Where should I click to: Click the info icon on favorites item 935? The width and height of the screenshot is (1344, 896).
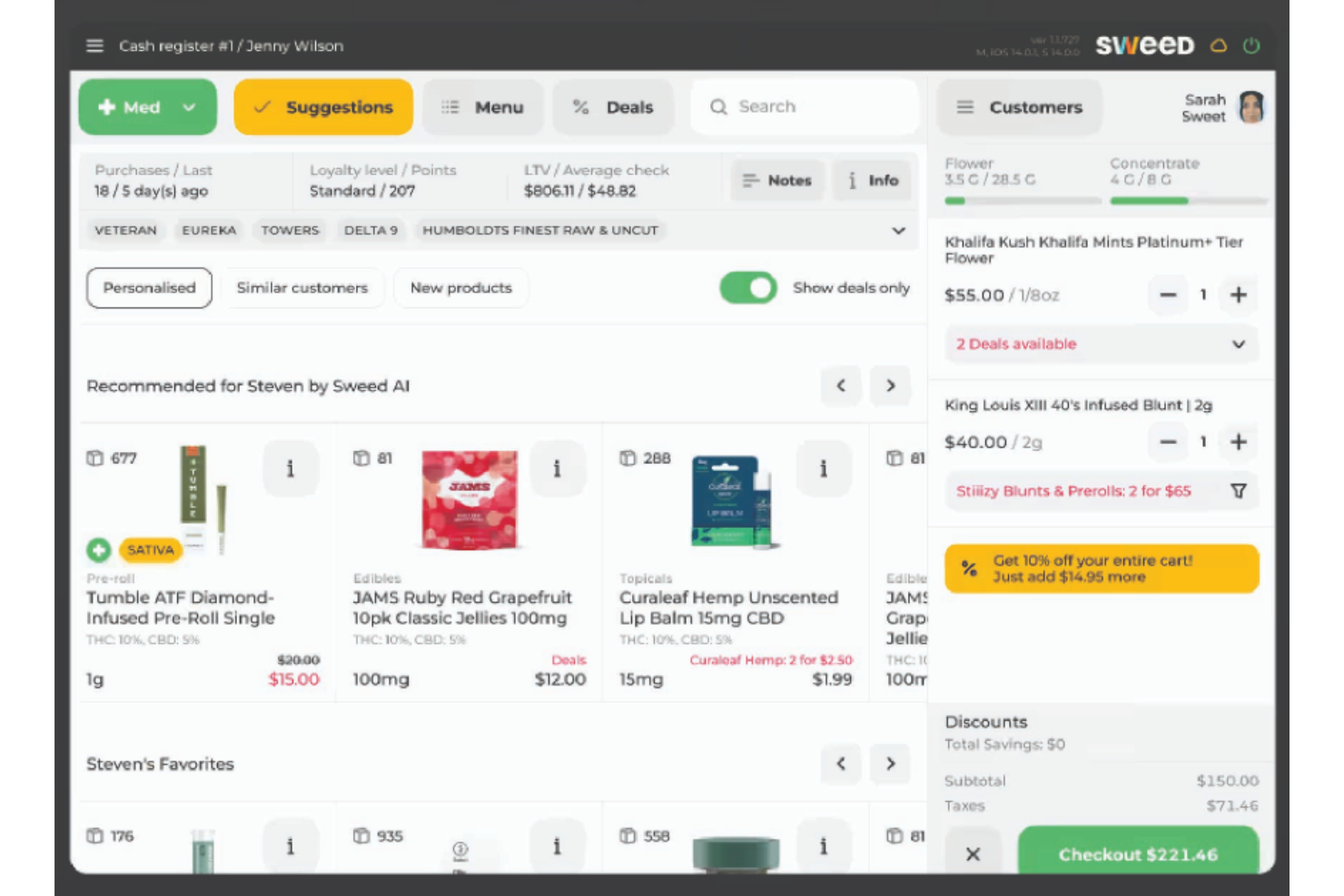click(557, 846)
